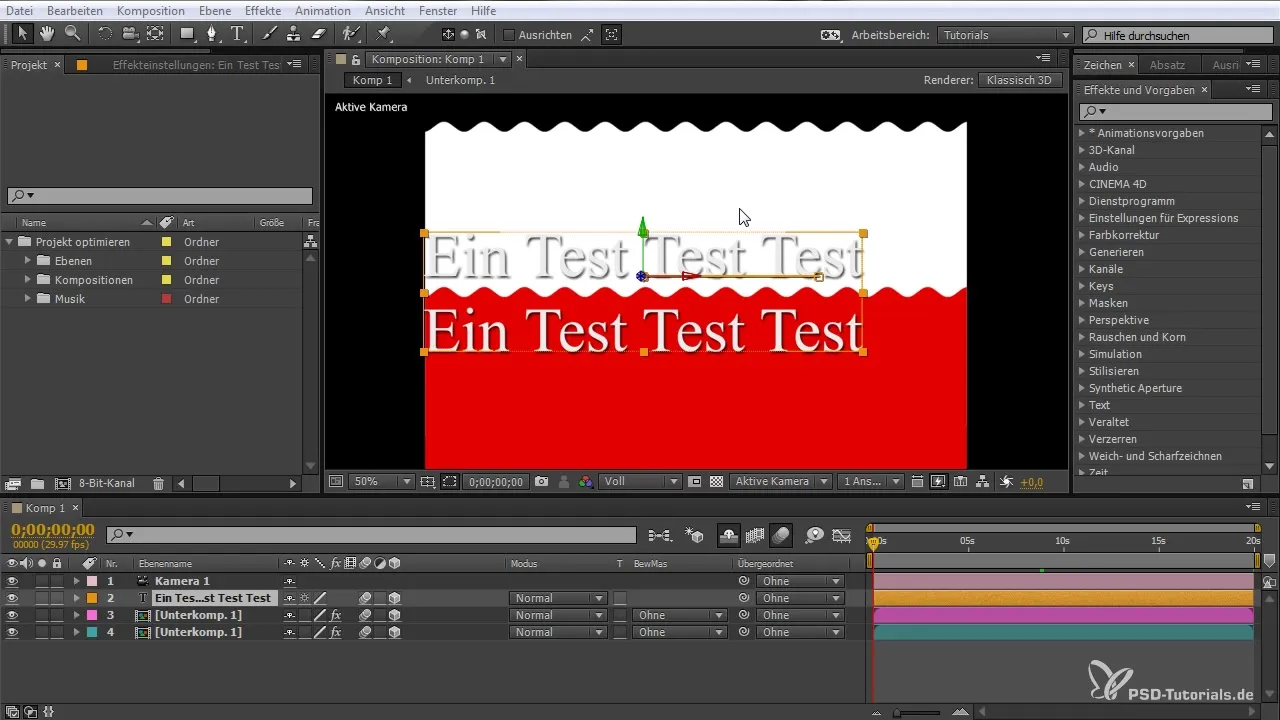Select the Zoom magnifier tool
The width and height of the screenshot is (1280, 720).
tap(72, 34)
